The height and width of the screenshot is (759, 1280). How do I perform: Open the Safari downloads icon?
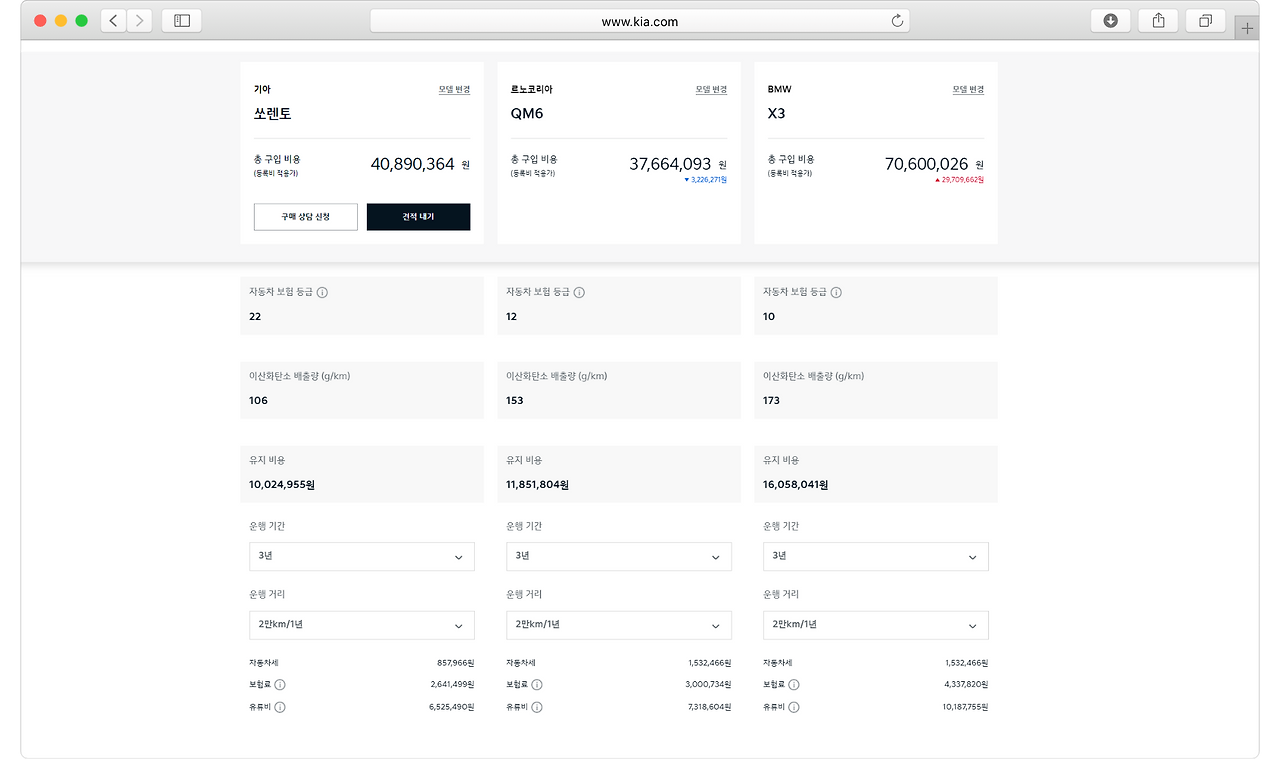1110,20
